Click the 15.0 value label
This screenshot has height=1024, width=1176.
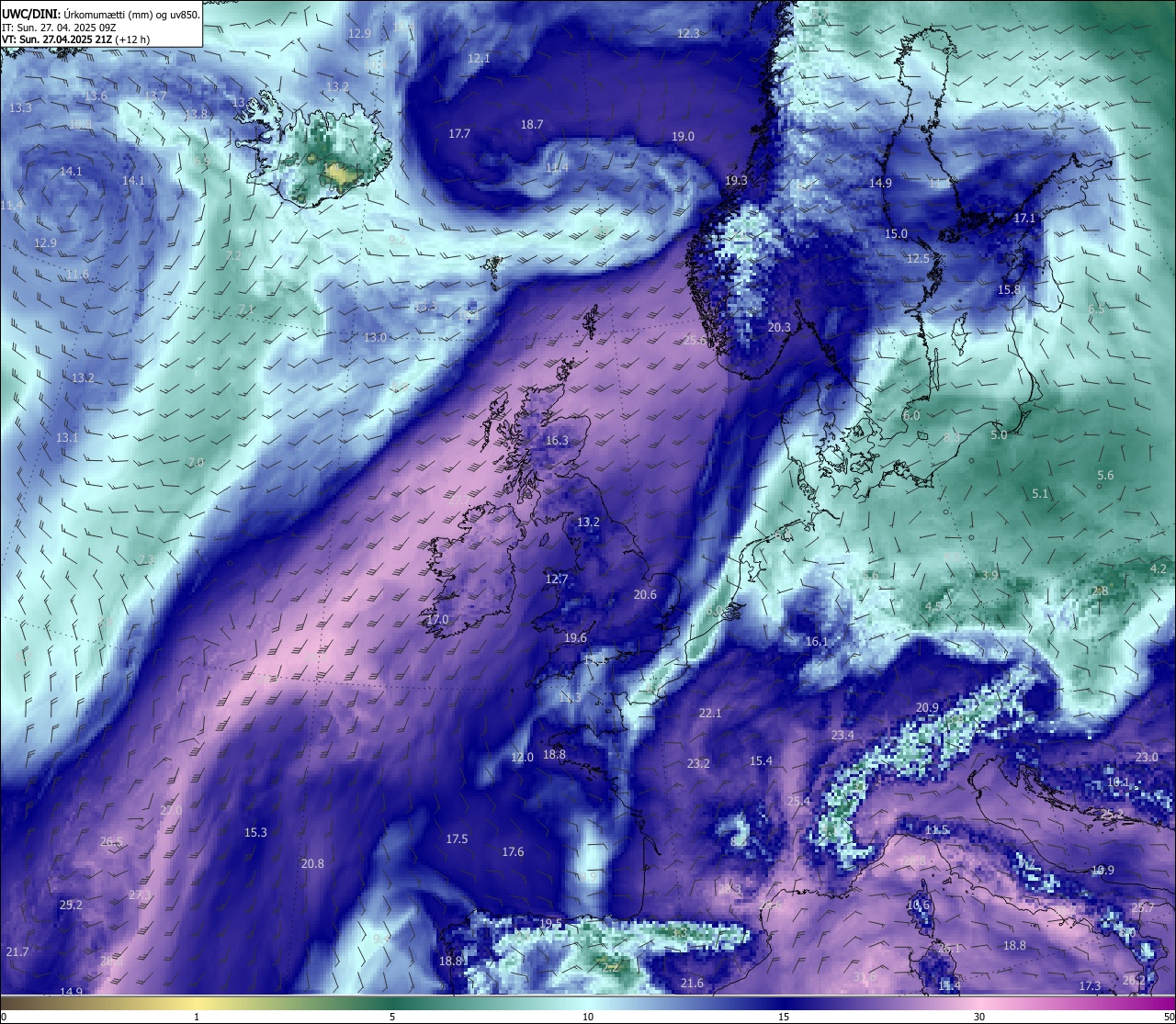[x=896, y=233]
